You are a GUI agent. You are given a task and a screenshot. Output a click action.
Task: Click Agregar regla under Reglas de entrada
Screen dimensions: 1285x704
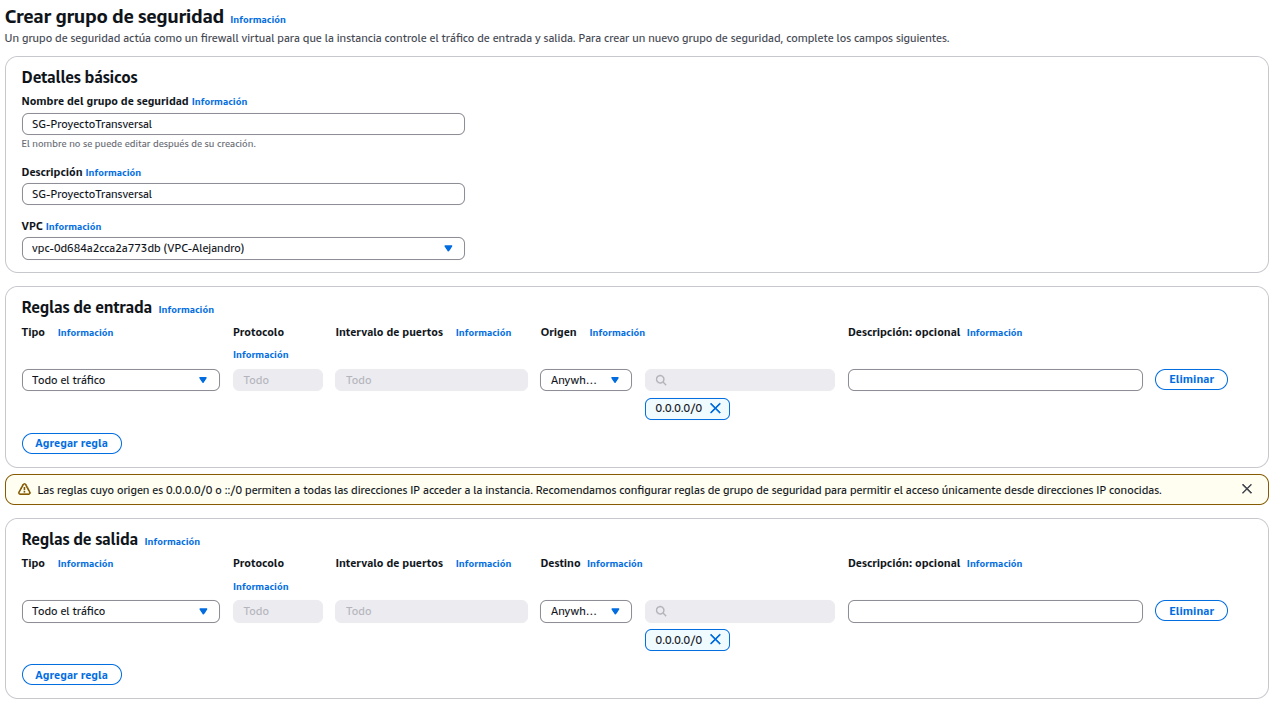click(x=72, y=443)
